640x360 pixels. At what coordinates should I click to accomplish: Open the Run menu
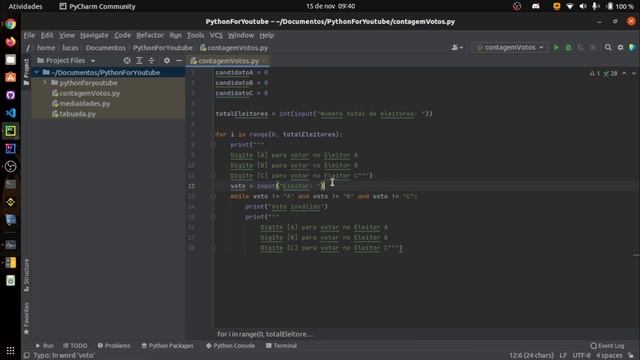[176, 35]
